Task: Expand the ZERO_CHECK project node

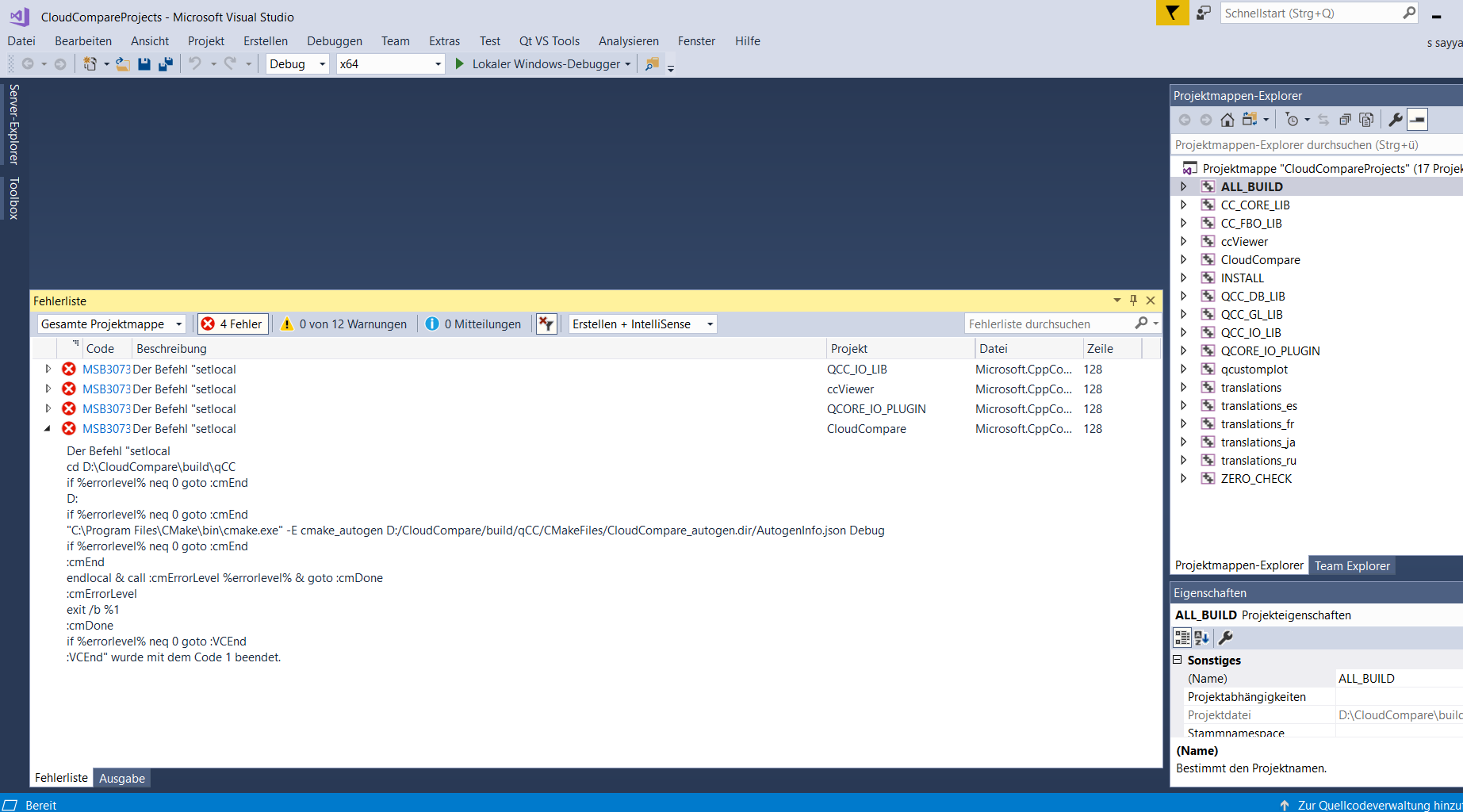Action: pos(1184,479)
